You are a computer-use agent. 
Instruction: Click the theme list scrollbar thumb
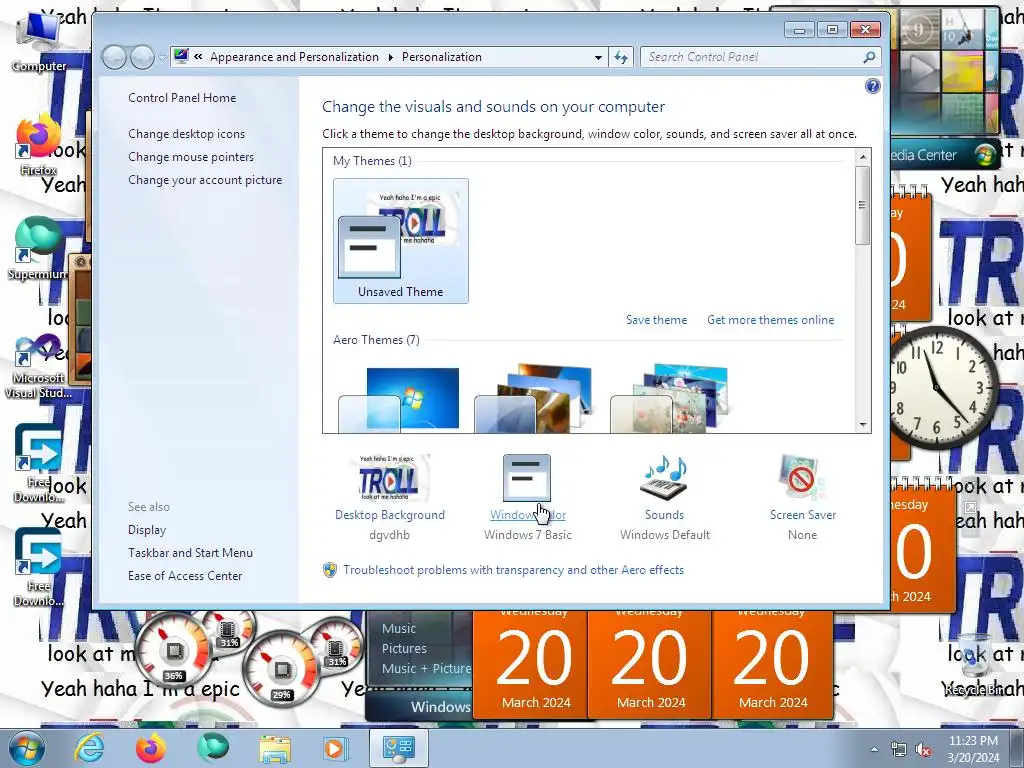click(863, 205)
